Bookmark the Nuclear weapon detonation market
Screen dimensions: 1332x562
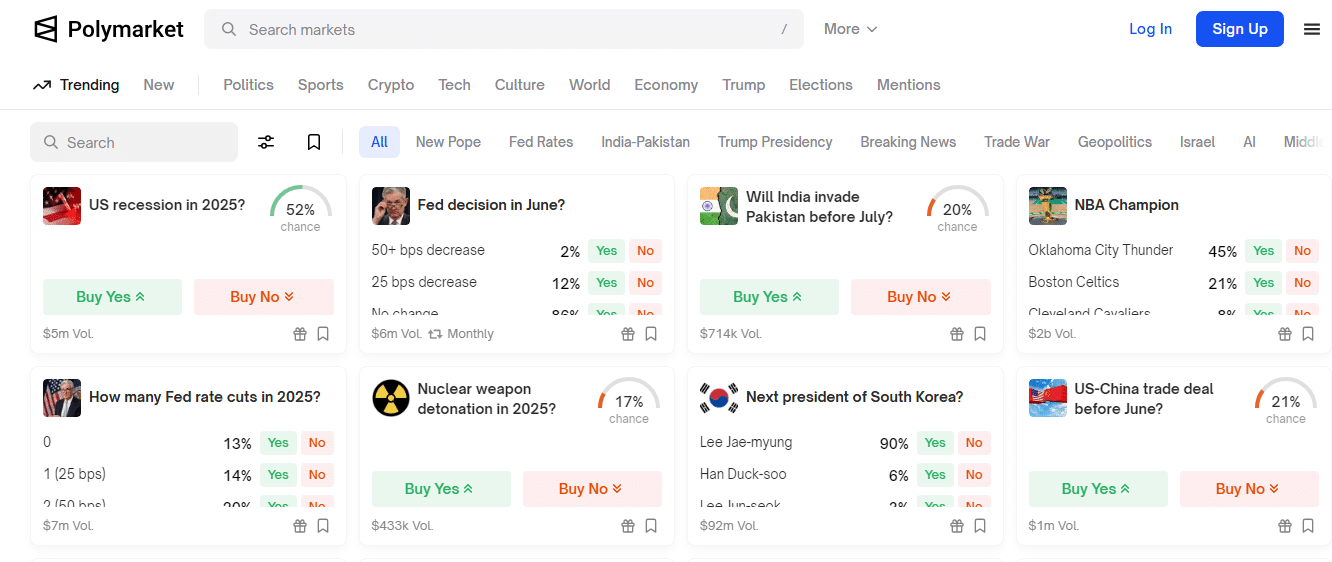[651, 526]
